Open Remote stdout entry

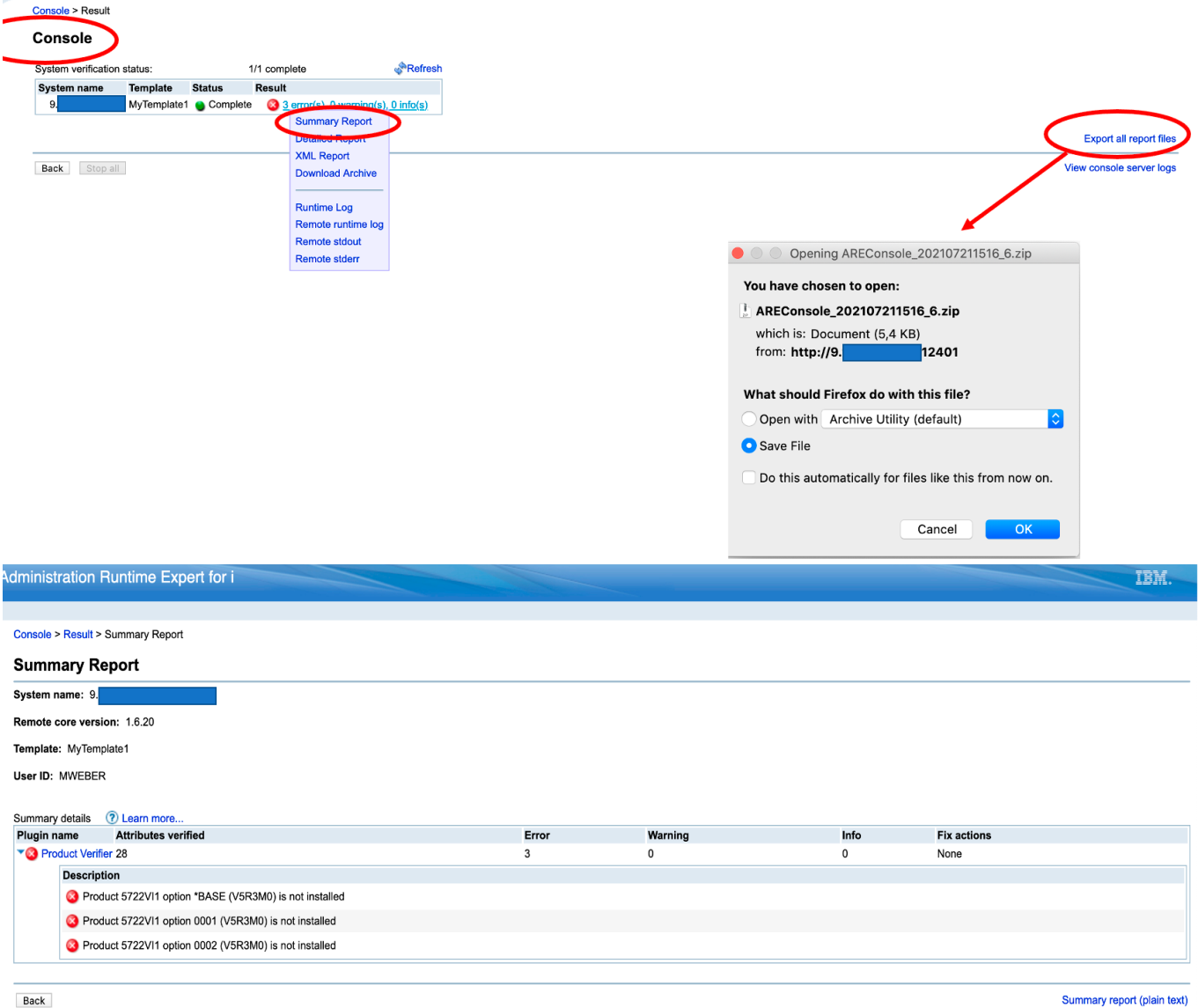328,241
